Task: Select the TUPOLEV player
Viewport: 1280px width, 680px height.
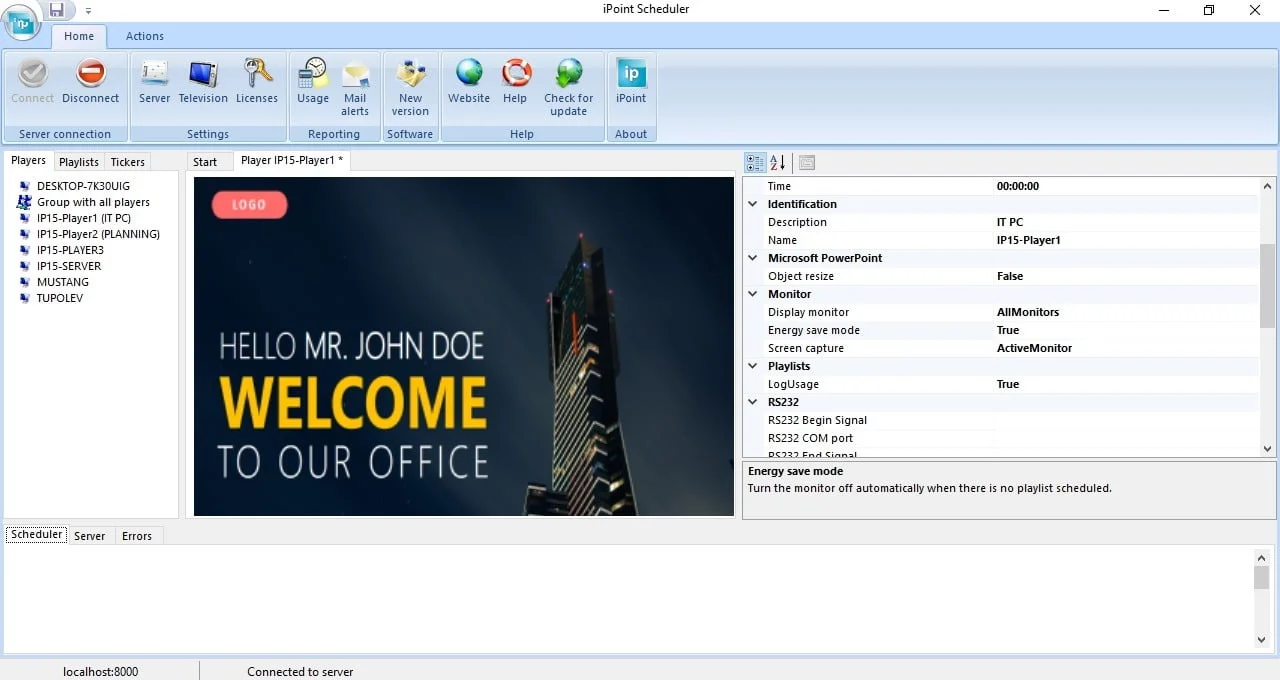Action: 60,298
